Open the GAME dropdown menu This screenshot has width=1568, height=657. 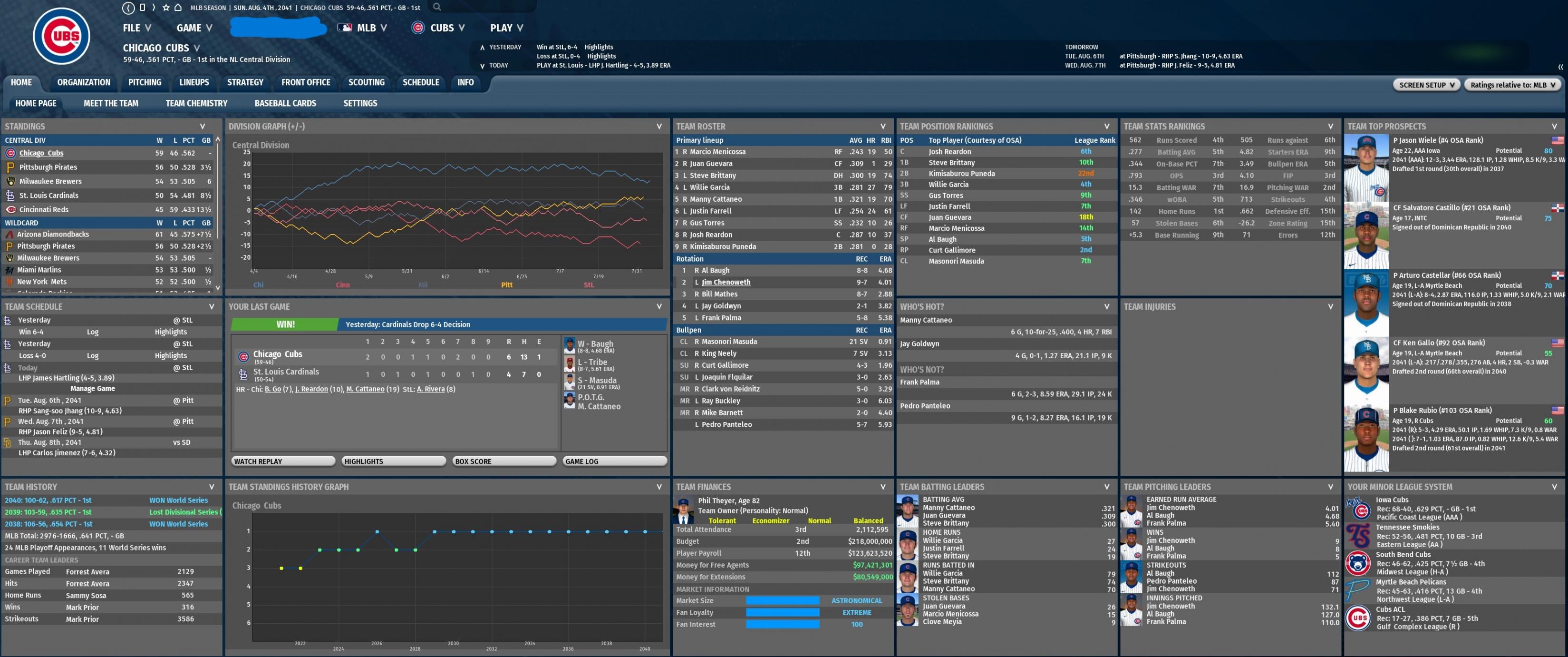coord(194,28)
